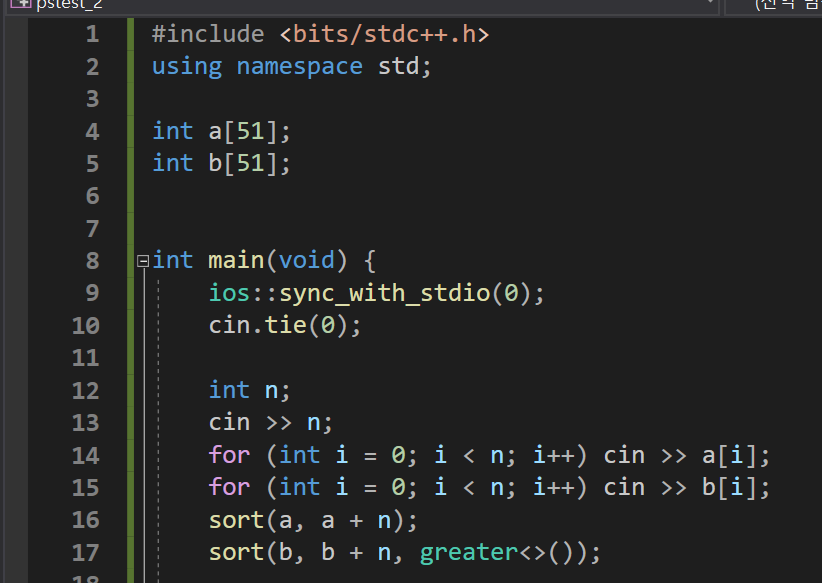Click line number 8 in the gutter
The image size is (822, 583).
coord(92,261)
